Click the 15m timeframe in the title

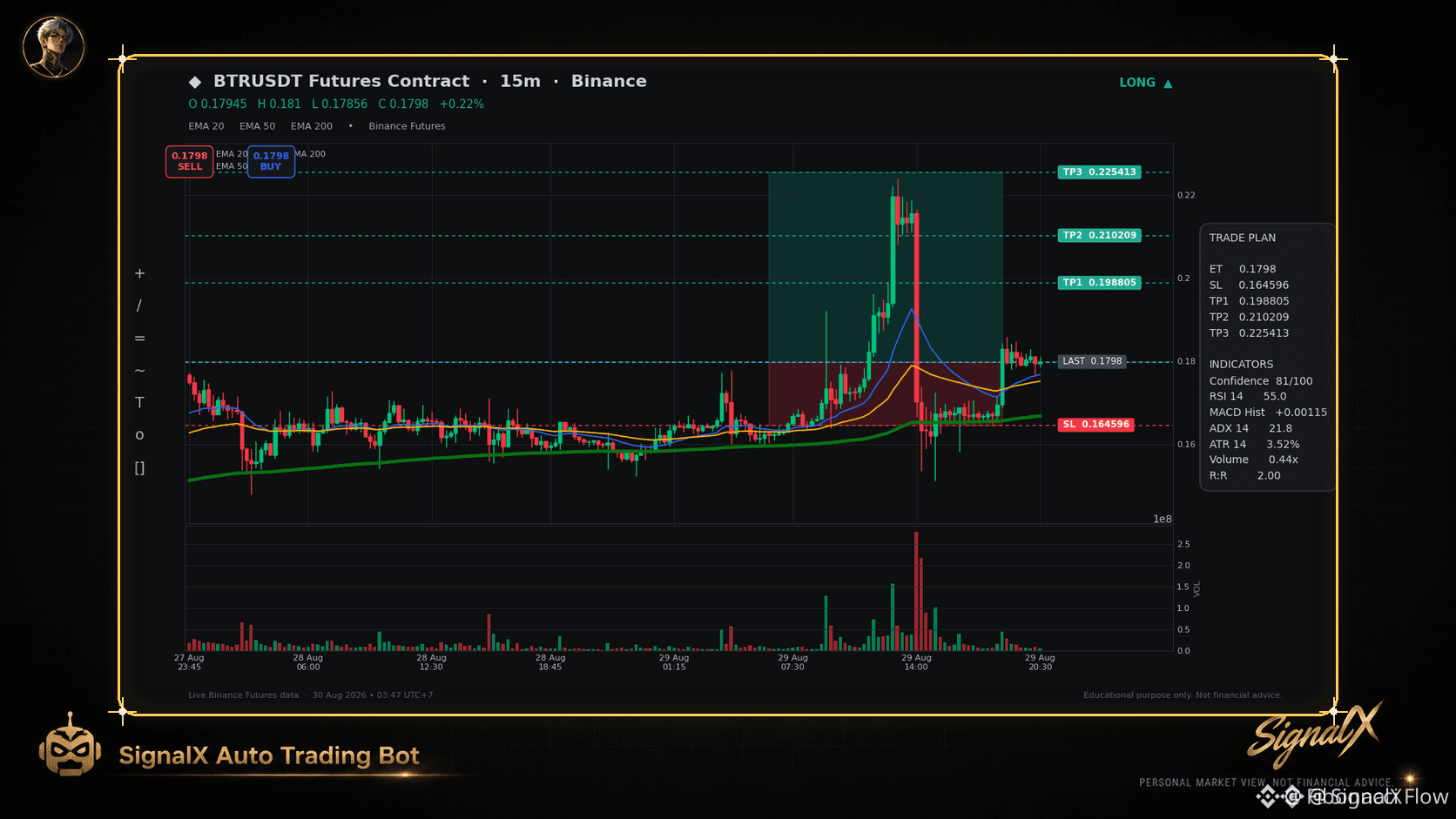point(520,81)
